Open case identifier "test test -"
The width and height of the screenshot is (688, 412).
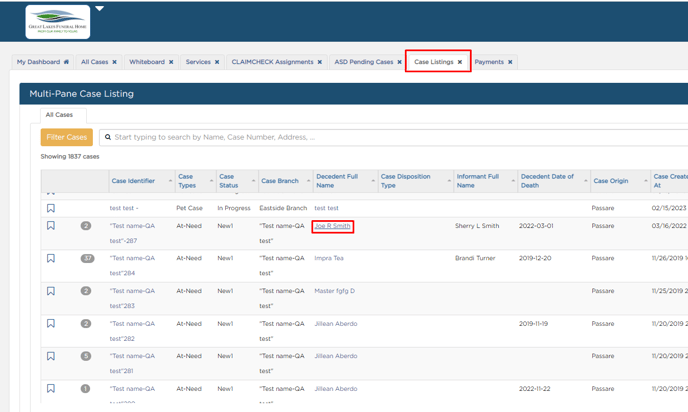pyautogui.click(x=124, y=208)
